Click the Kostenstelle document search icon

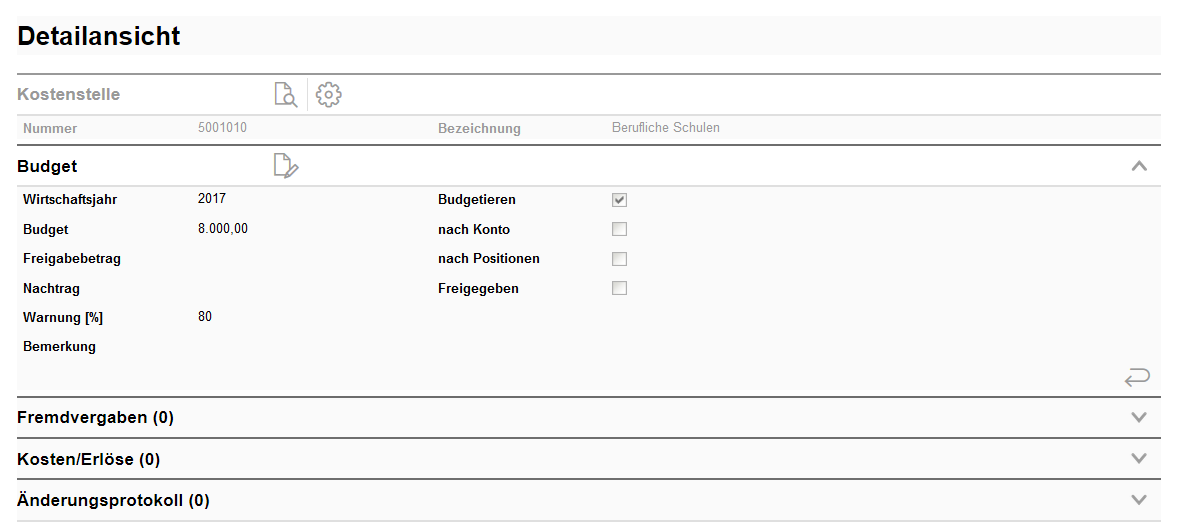click(286, 95)
